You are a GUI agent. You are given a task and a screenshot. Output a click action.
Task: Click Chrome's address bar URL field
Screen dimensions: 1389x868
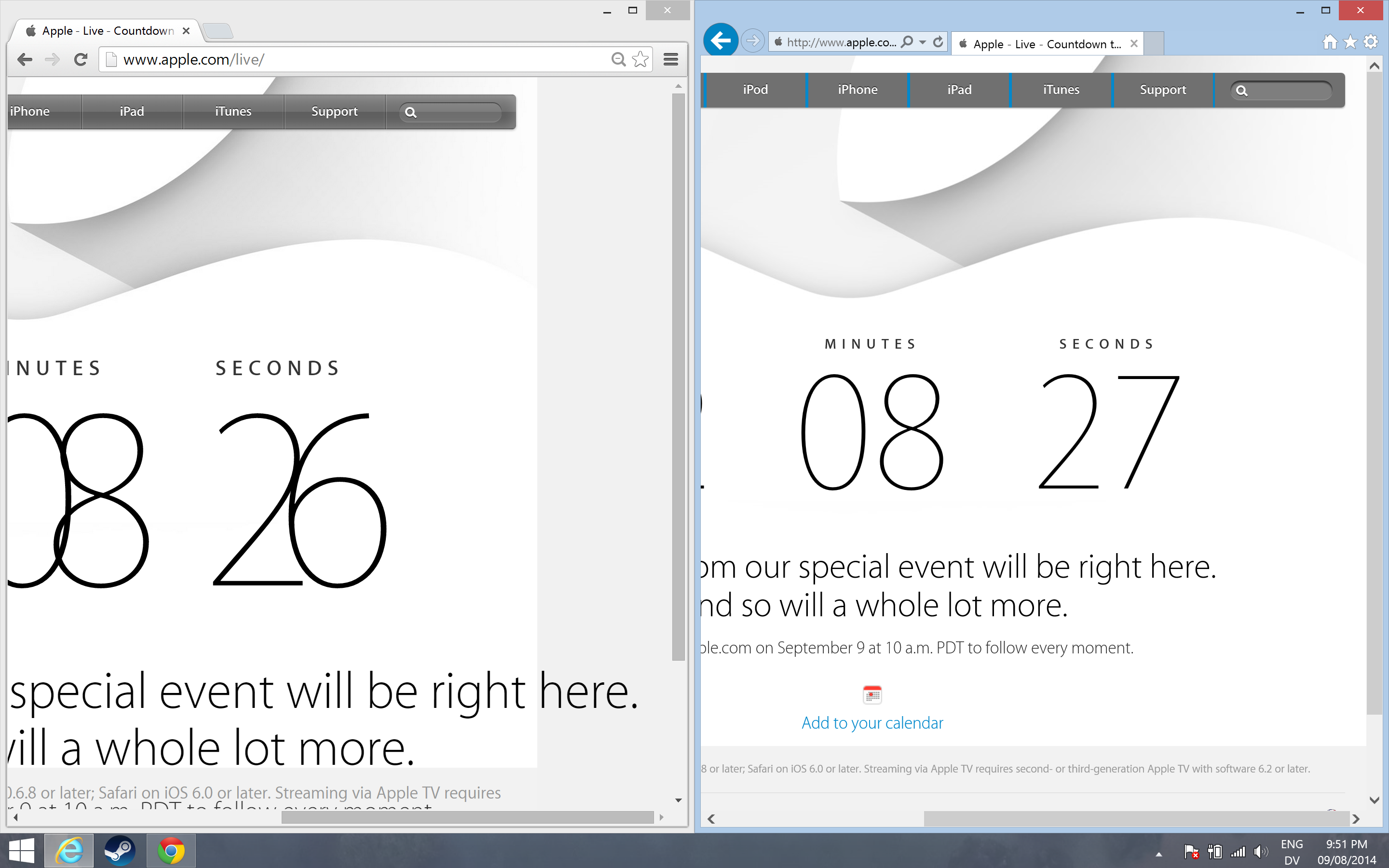pos(356,60)
